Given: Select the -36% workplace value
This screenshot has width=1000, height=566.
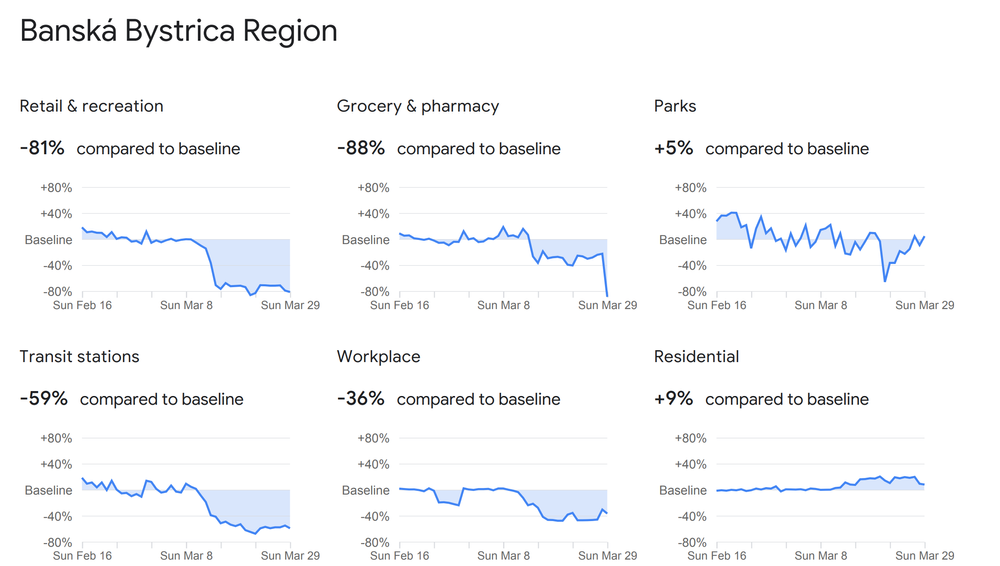Looking at the screenshot, I should [361, 398].
